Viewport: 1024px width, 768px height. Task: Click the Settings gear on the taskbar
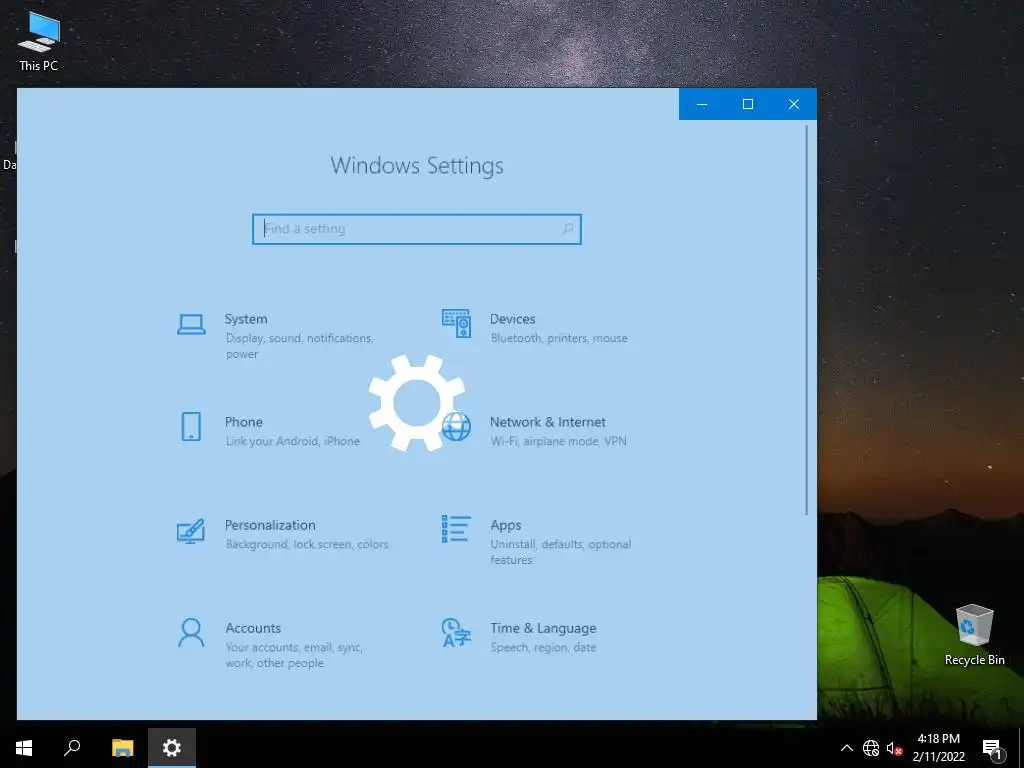(x=172, y=748)
